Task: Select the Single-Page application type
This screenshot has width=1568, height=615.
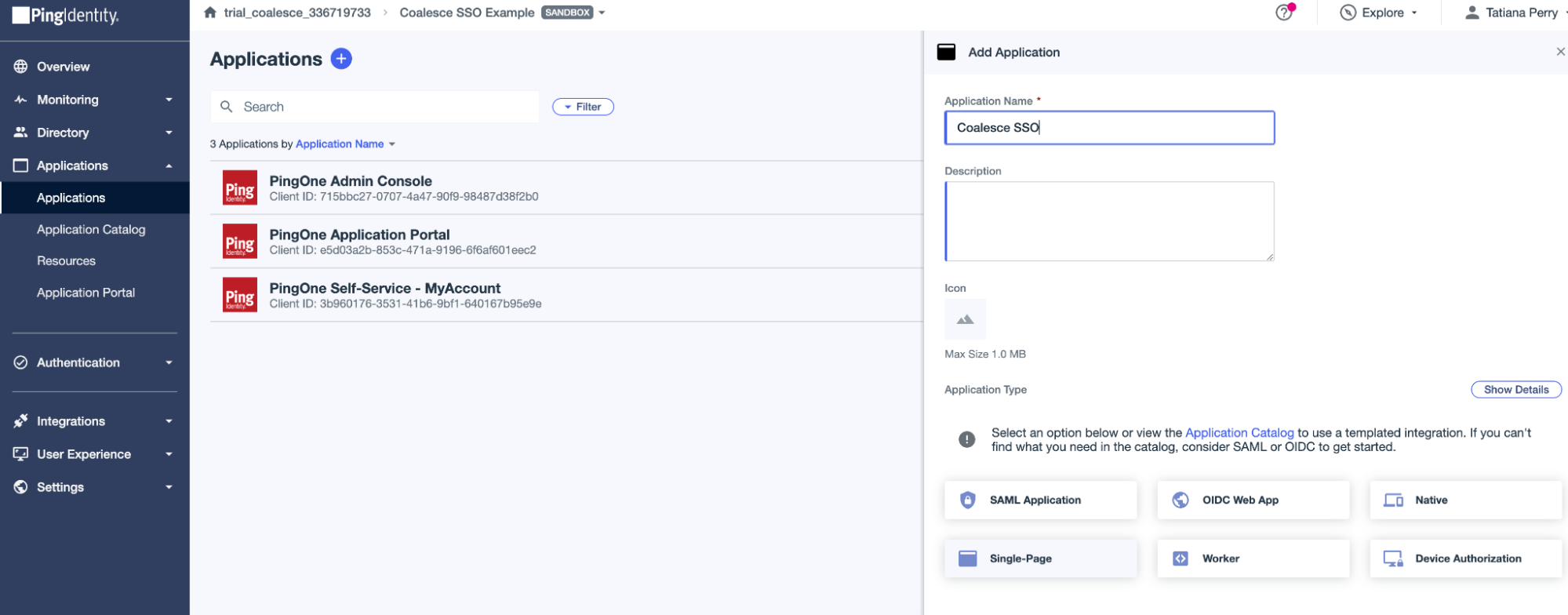Action: [1040, 559]
